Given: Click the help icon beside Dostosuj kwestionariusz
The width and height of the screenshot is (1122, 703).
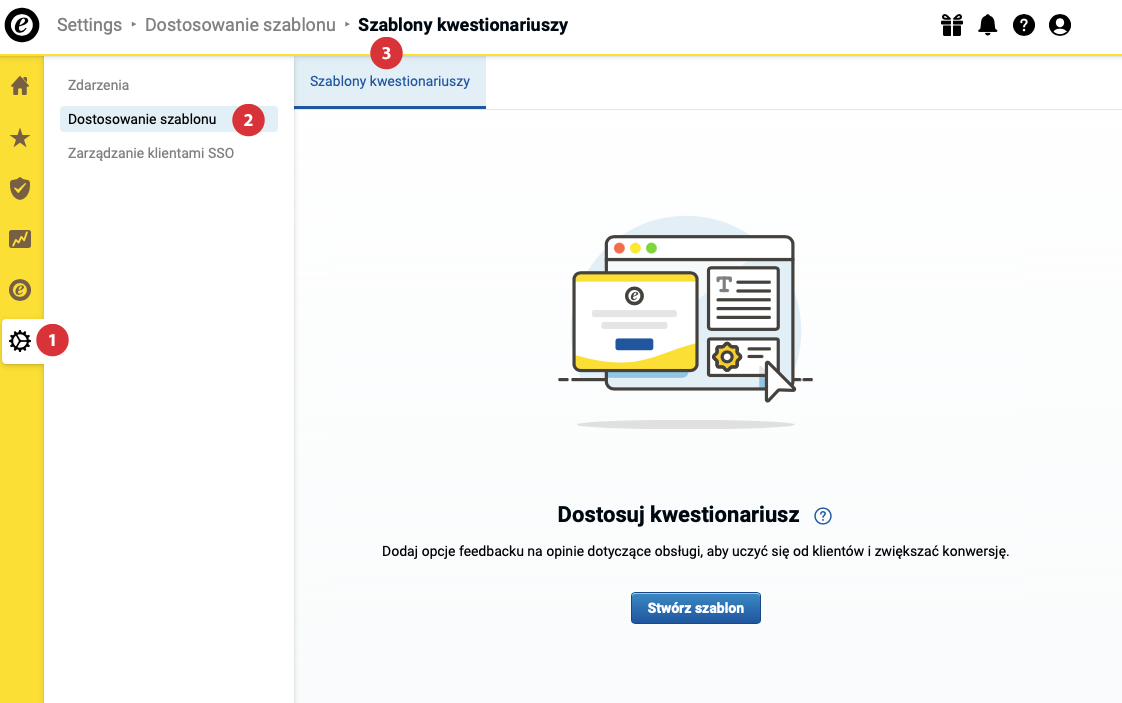Looking at the screenshot, I should (823, 515).
